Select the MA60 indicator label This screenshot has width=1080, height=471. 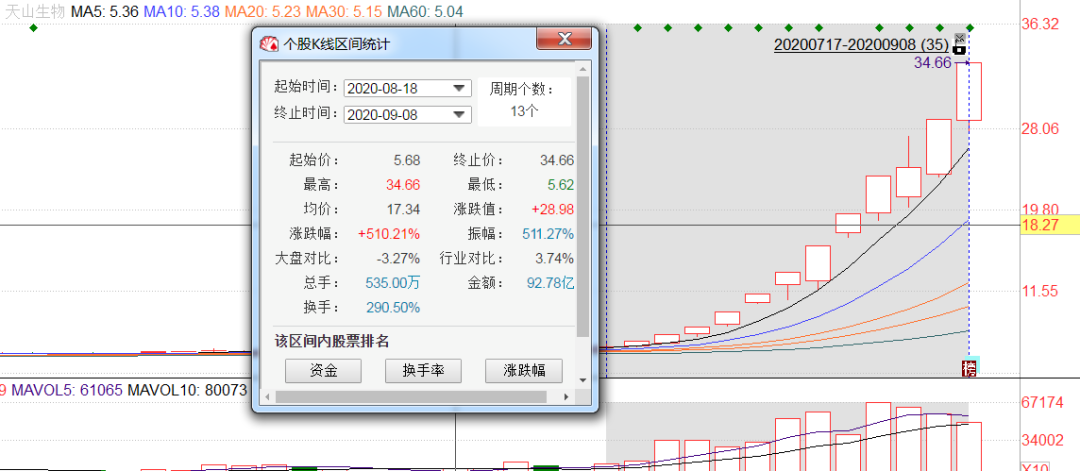click(396, 10)
